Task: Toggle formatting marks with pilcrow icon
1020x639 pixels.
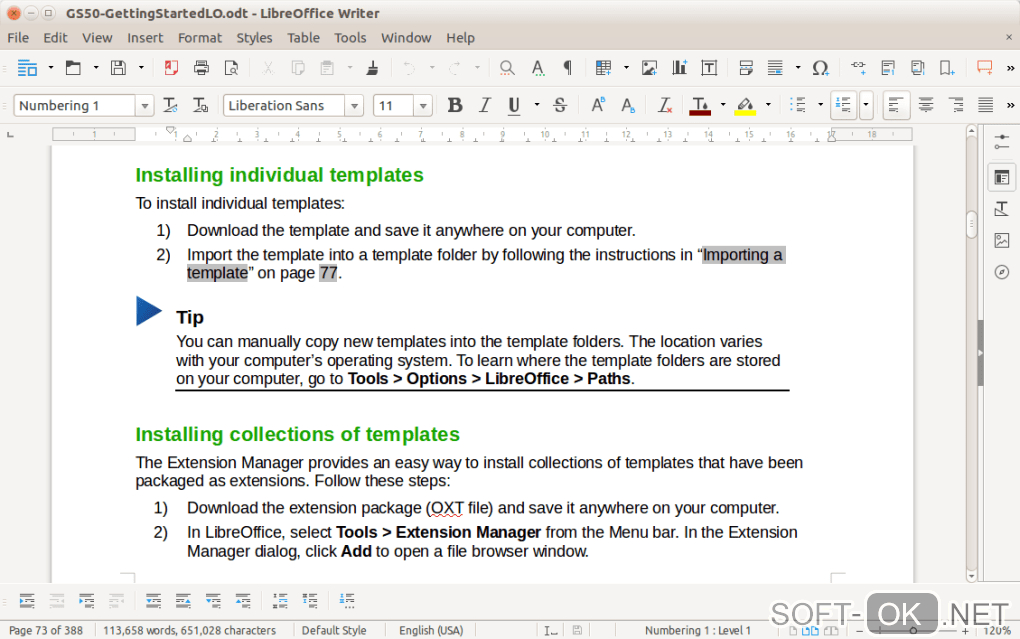Action: point(567,68)
